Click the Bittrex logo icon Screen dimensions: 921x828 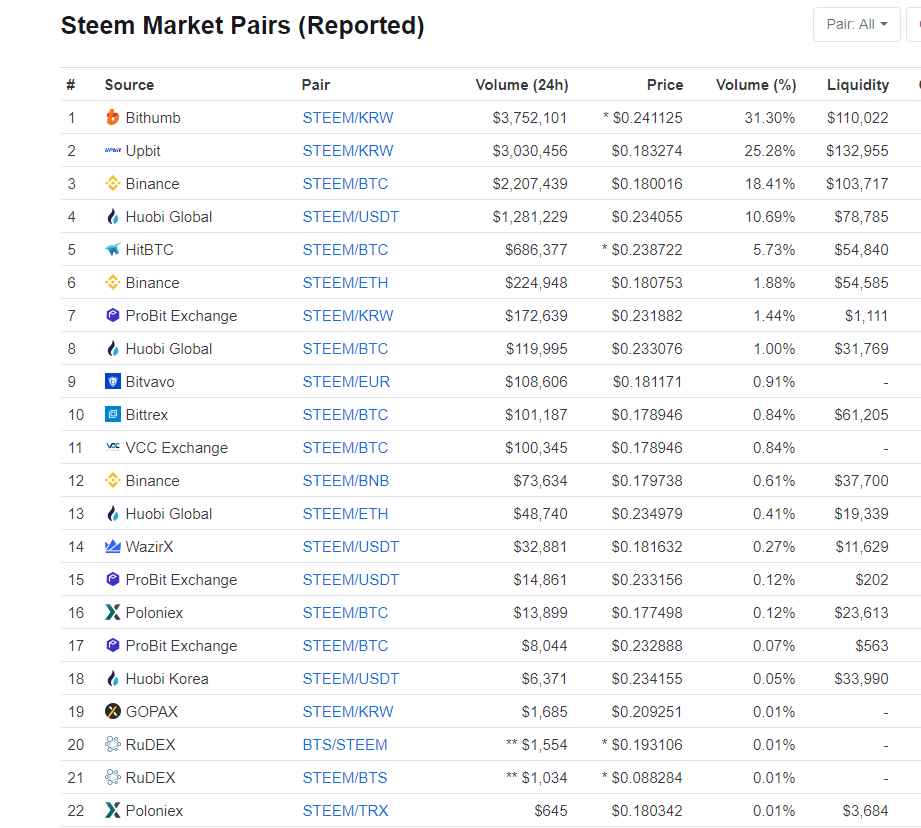point(112,414)
